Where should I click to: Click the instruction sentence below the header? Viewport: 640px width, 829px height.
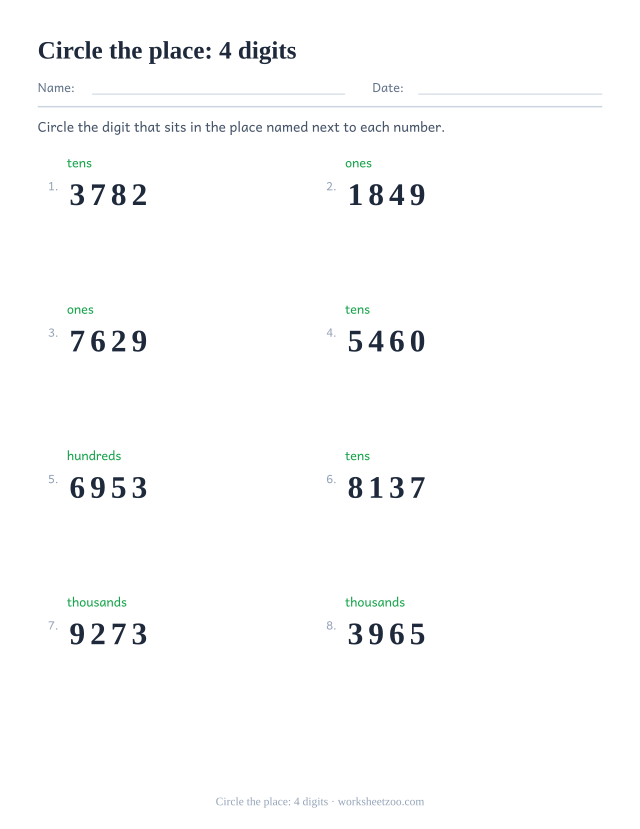pyautogui.click(x=241, y=127)
